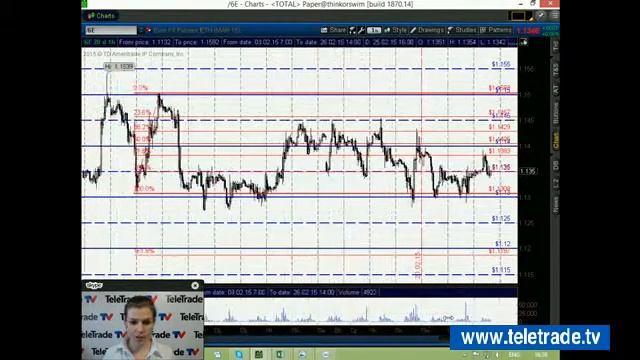640x360 pixels.
Task: Click the Hi: 1.1539 price bubble
Action: (119, 67)
